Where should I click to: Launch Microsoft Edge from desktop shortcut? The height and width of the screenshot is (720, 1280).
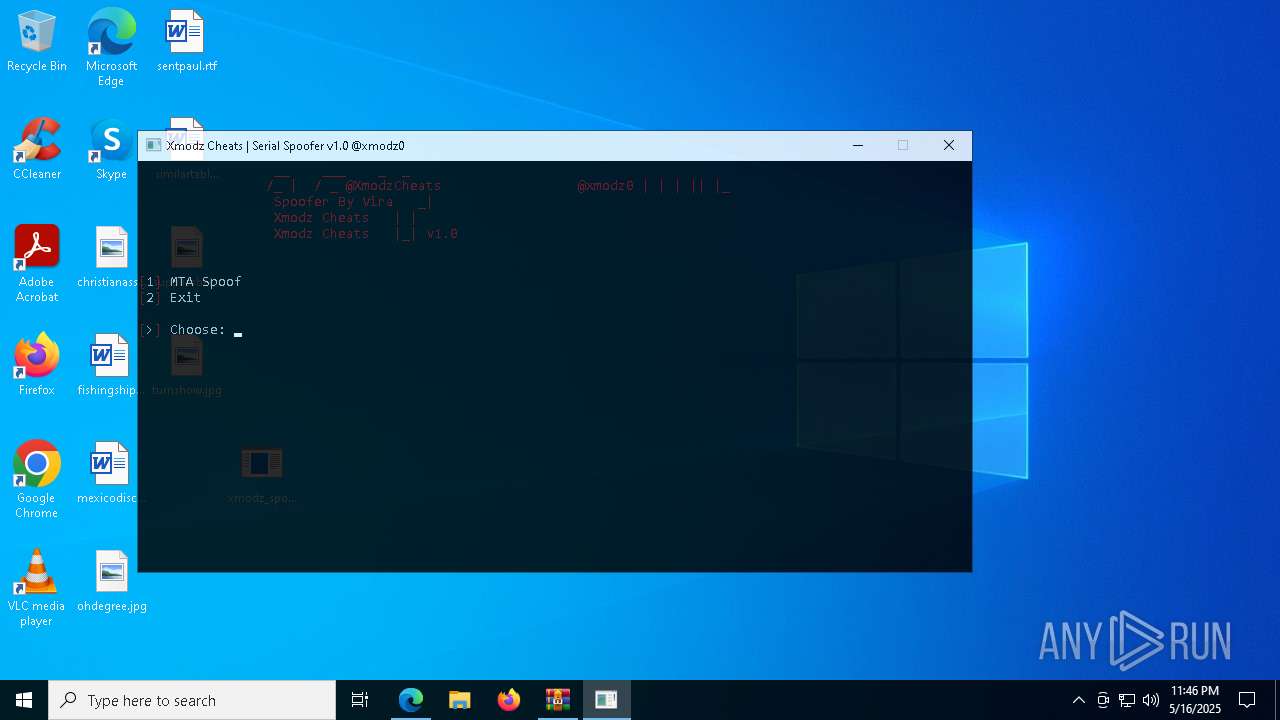coord(111,48)
